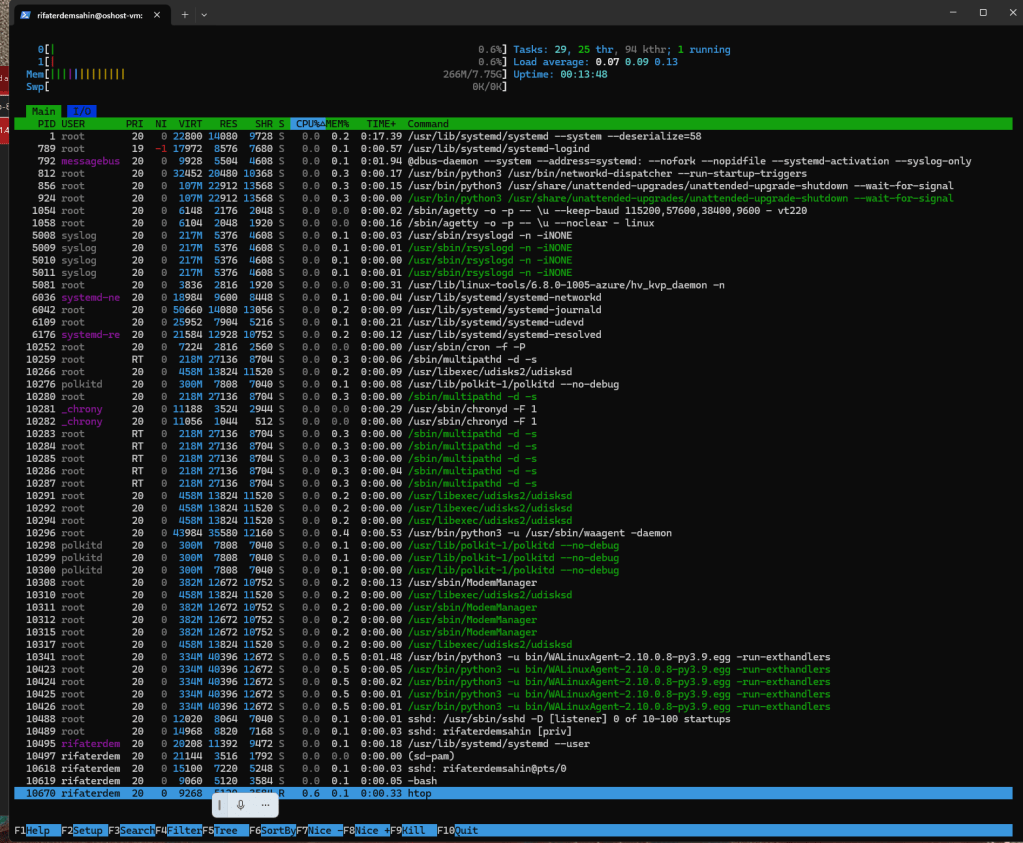This screenshot has height=843, width=1023.
Task: Minimize the terminal window
Action: (x=953, y=12)
